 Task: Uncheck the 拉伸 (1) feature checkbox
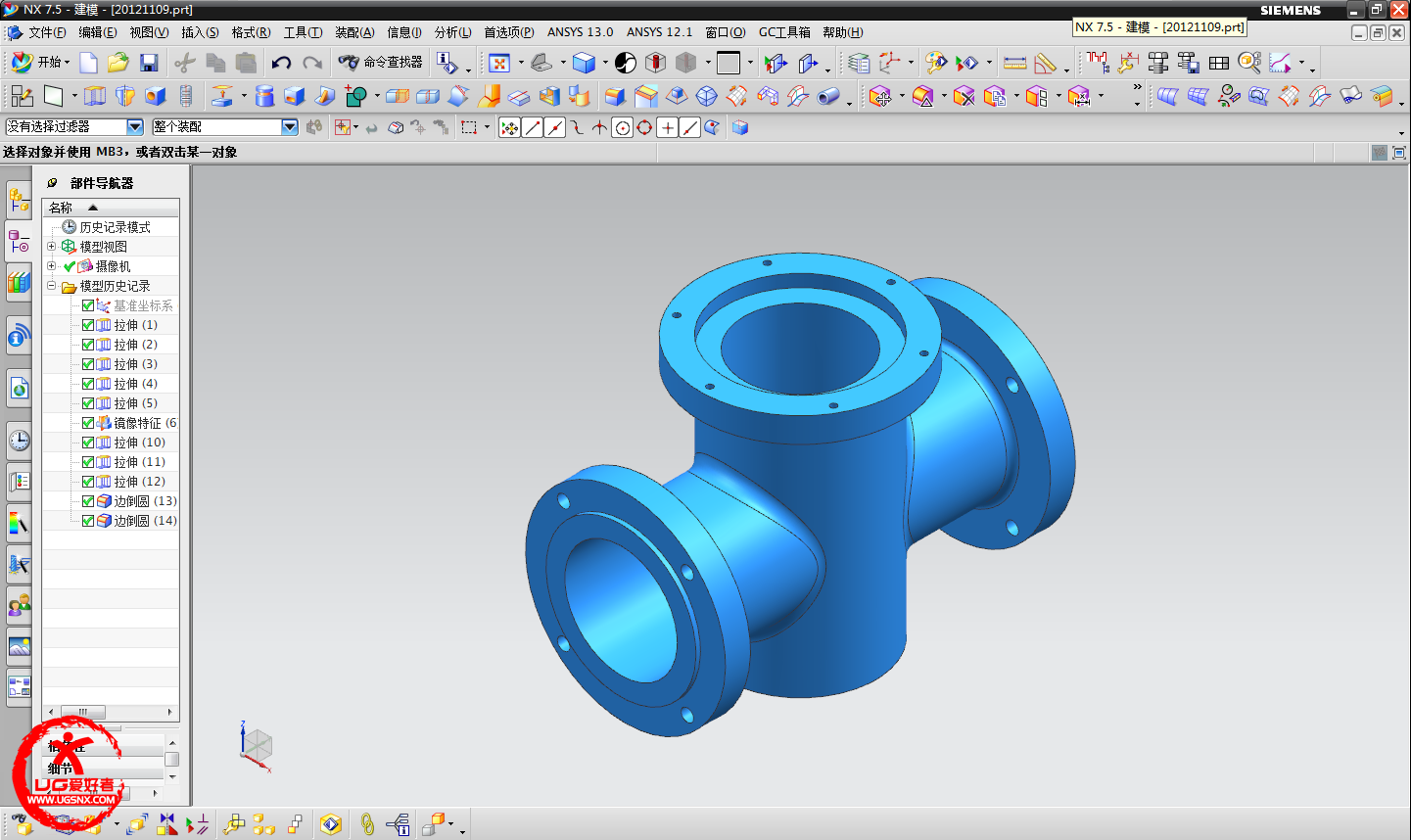(x=88, y=325)
